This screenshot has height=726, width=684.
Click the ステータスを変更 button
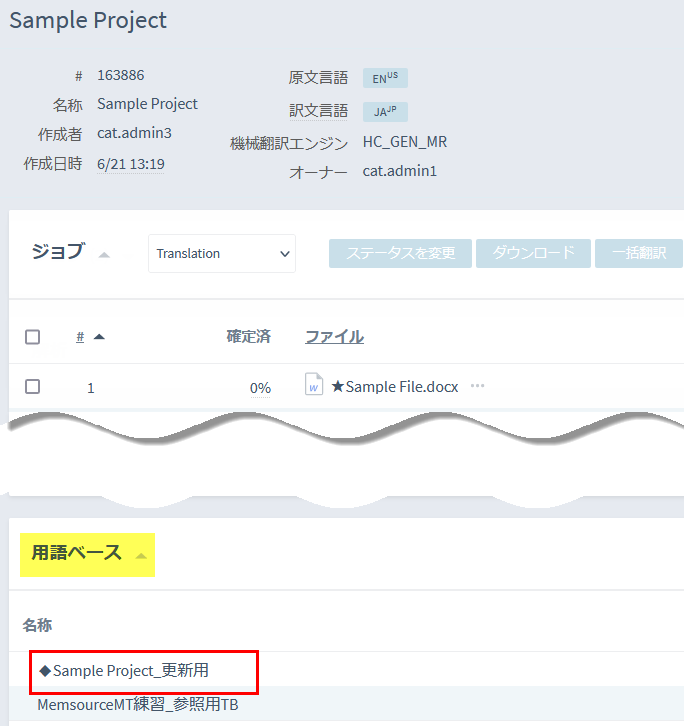[399, 253]
